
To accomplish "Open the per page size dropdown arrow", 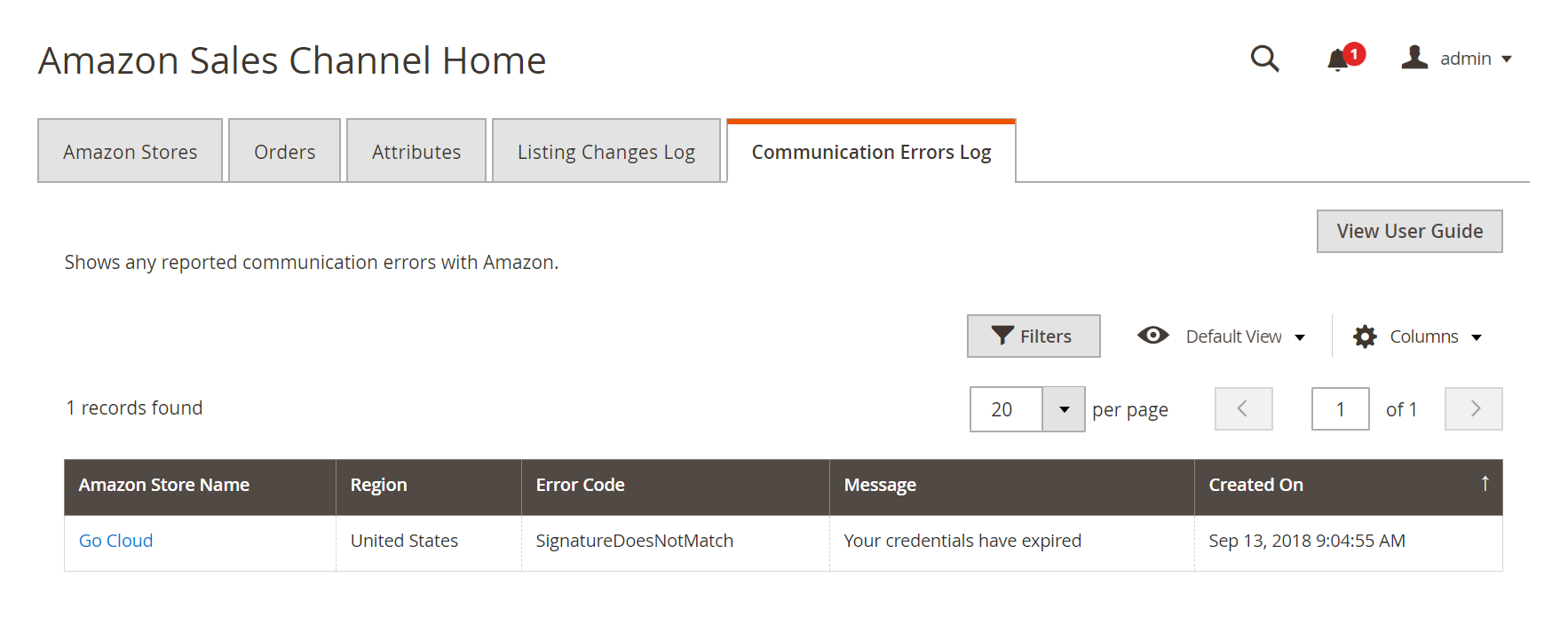I will click(x=1064, y=409).
